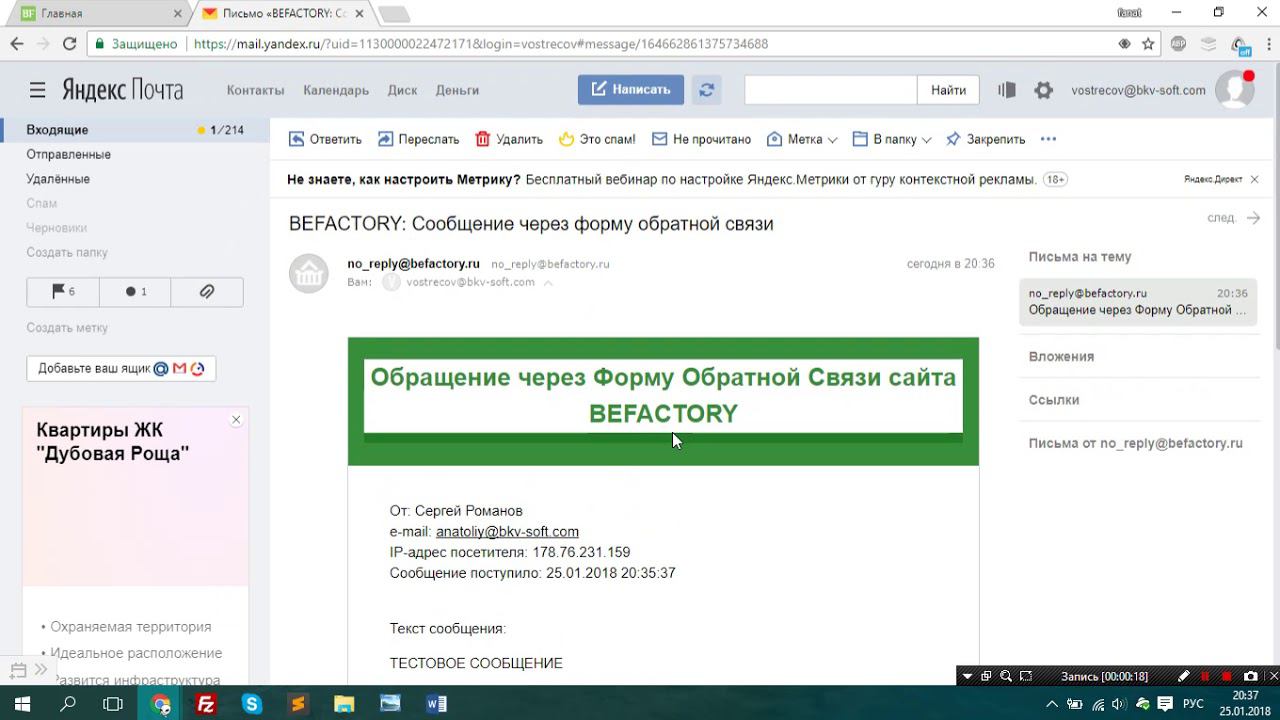This screenshot has height=720, width=1280.
Task: Close the Яндекс.Директ ad banner
Action: (1254, 179)
